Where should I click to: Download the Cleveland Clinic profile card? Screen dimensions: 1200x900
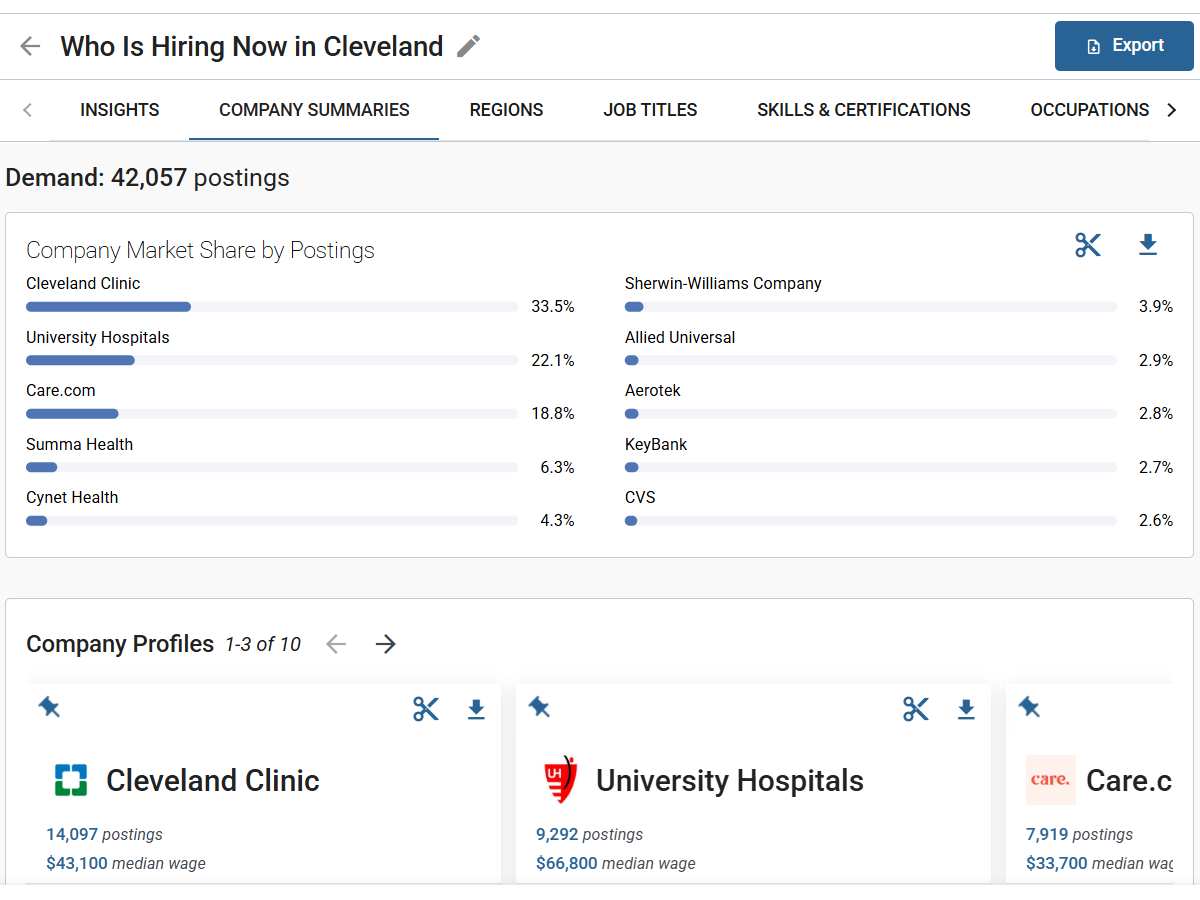pyautogui.click(x=476, y=709)
